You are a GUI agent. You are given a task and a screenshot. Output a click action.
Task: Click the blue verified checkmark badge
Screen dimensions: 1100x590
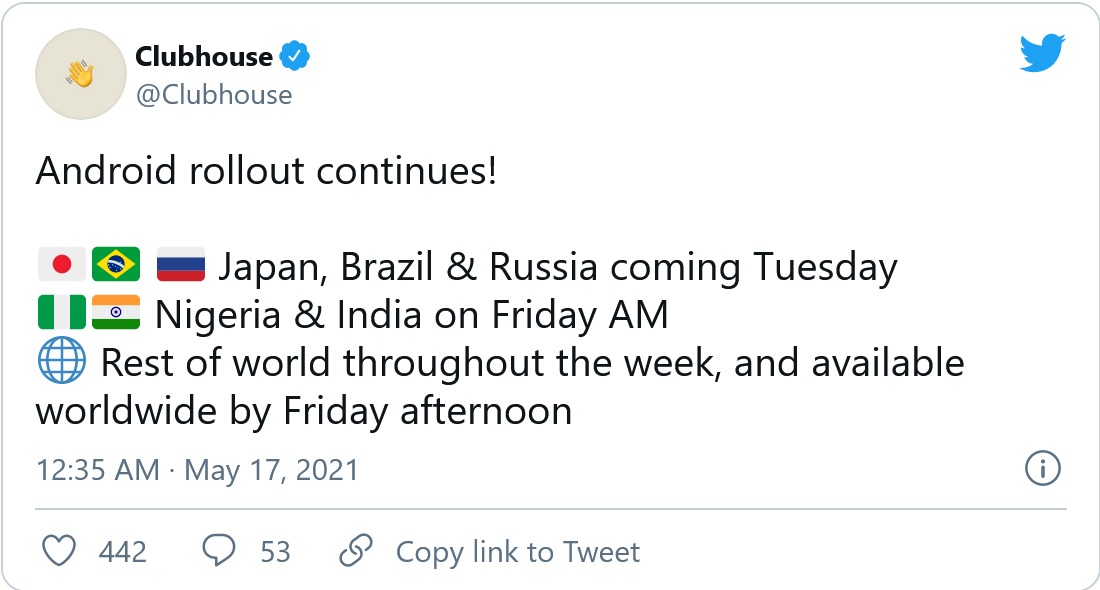295,56
